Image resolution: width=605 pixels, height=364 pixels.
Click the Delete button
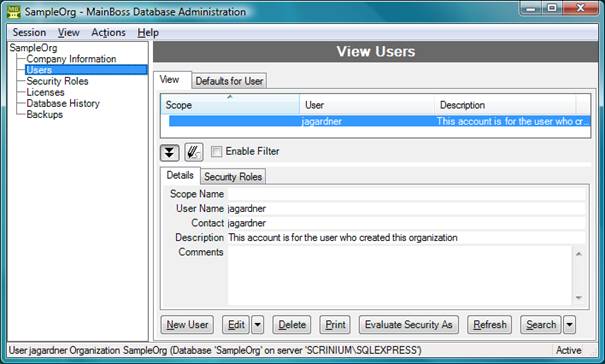pyautogui.click(x=292, y=325)
